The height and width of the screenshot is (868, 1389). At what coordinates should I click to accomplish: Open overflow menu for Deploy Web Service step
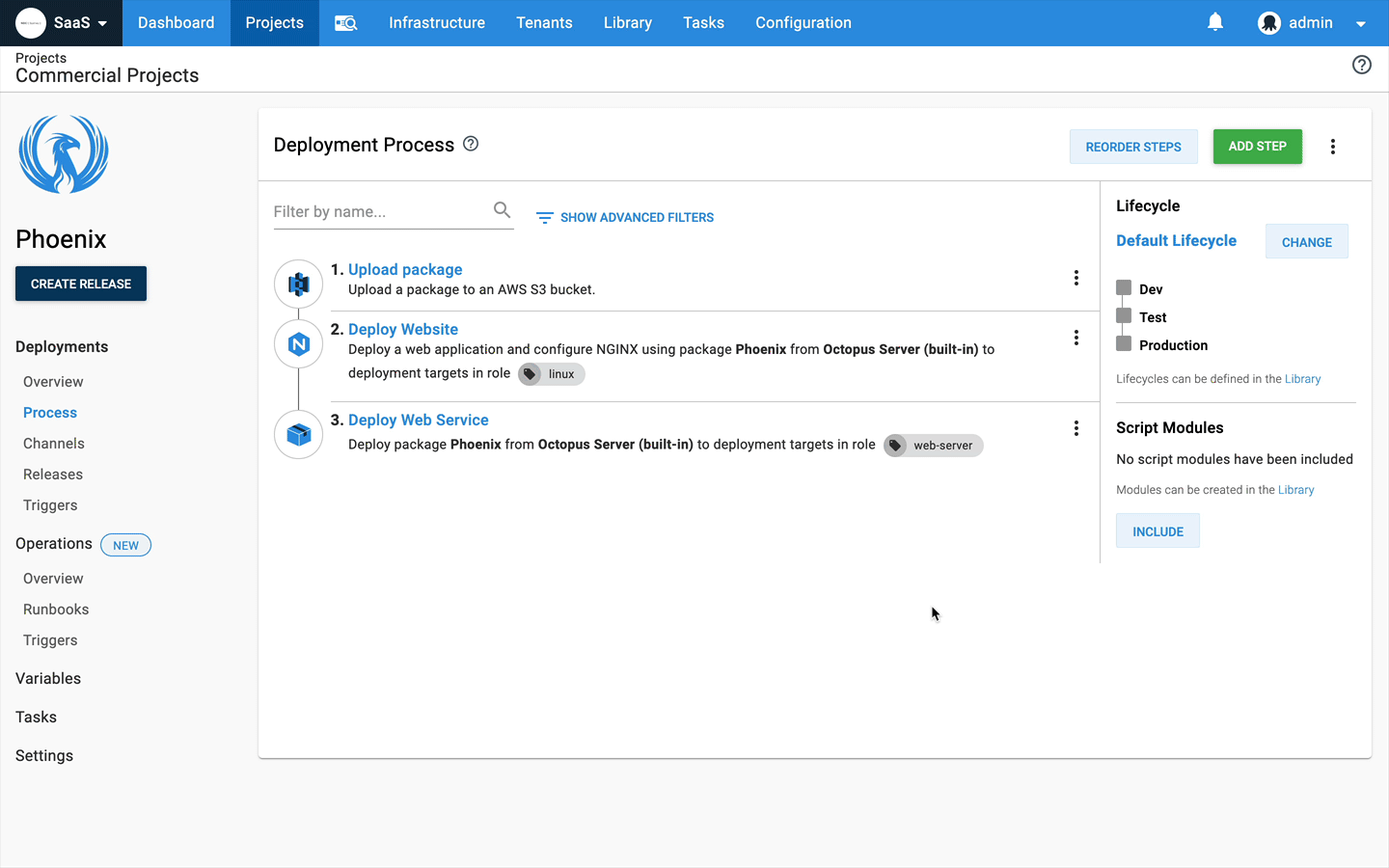point(1076,428)
